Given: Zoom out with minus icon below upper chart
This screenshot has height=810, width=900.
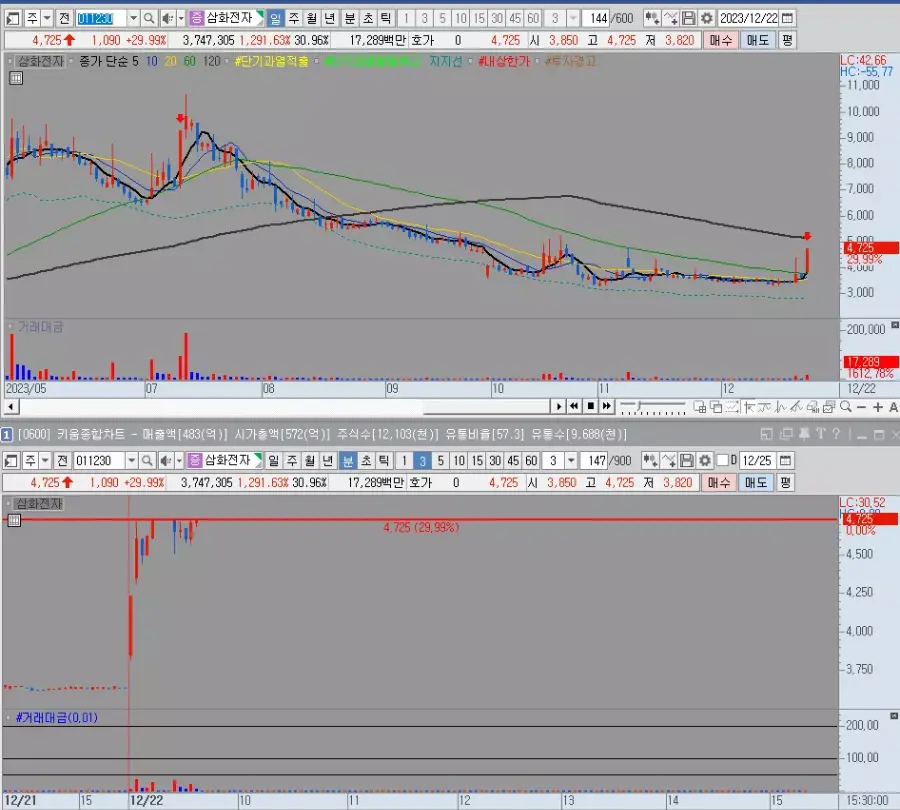Looking at the screenshot, I should point(861,407).
